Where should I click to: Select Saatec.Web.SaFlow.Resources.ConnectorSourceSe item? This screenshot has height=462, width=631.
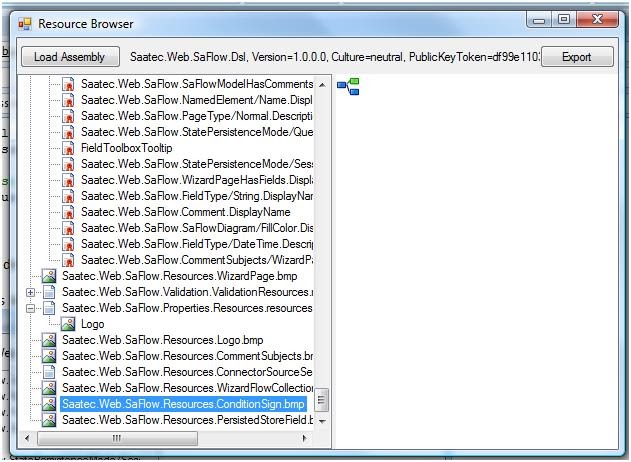[x=187, y=372]
